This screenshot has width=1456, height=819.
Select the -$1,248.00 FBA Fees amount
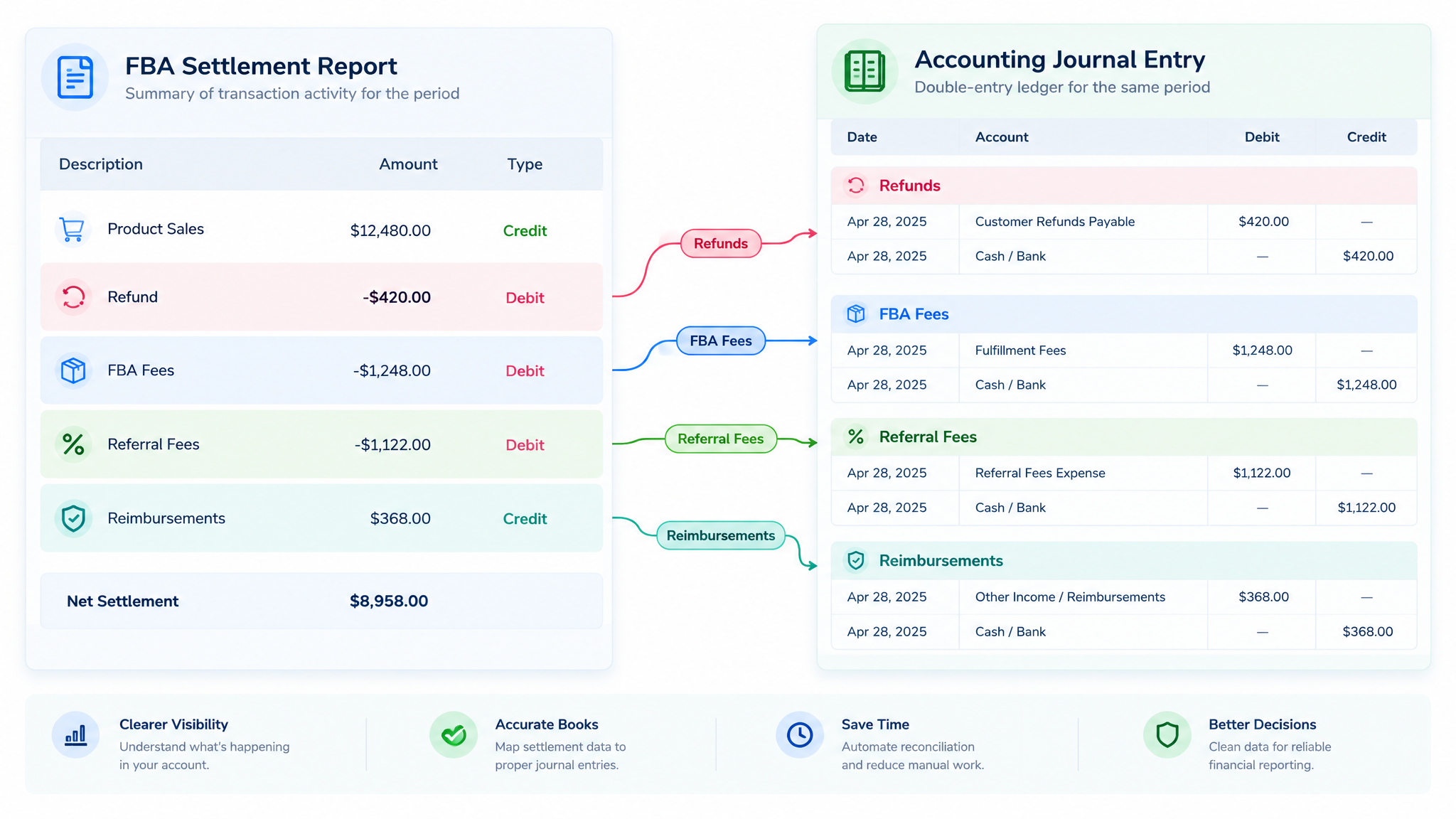coord(392,370)
